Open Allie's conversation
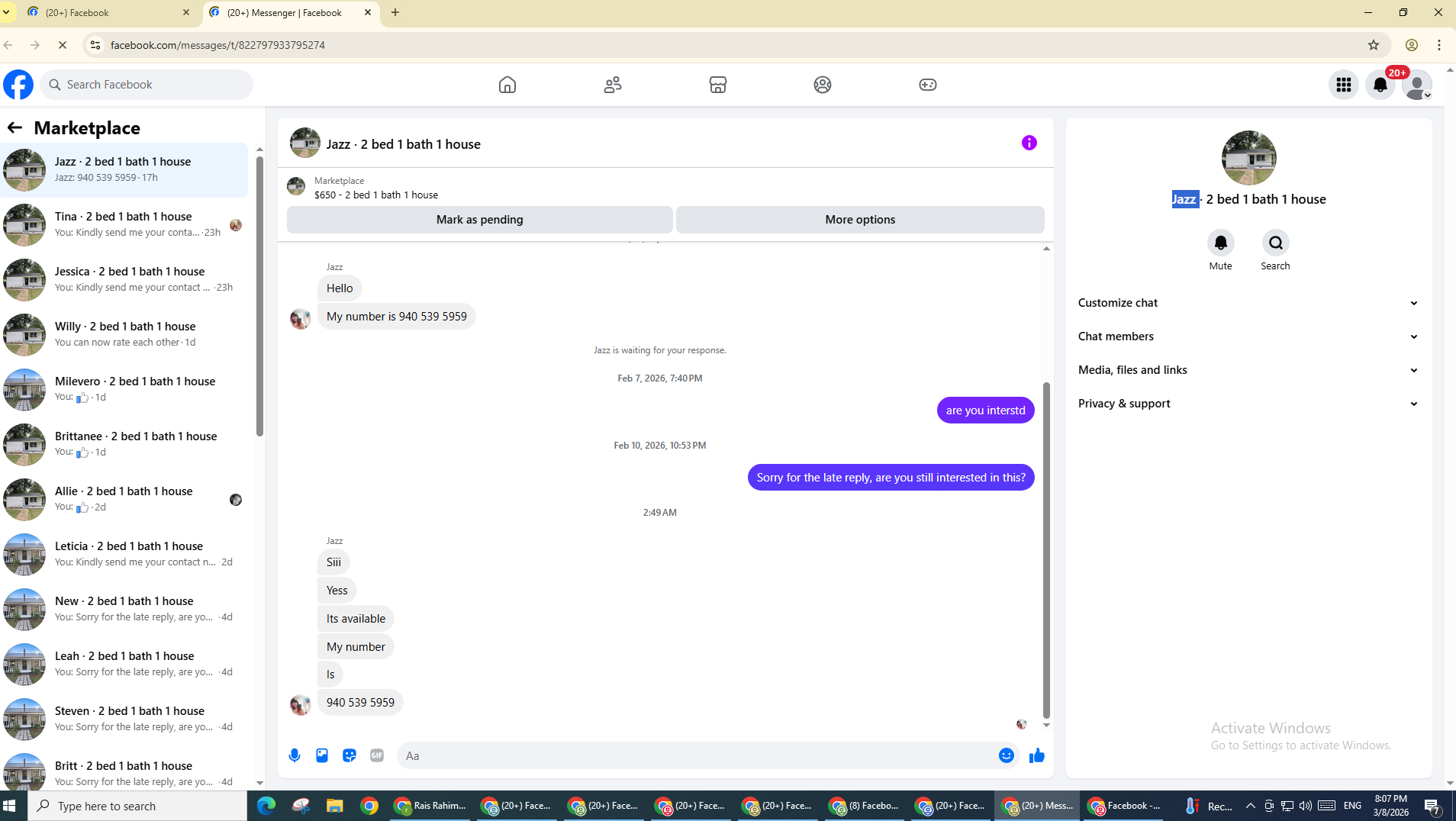The width and height of the screenshot is (1456, 821). [124, 499]
